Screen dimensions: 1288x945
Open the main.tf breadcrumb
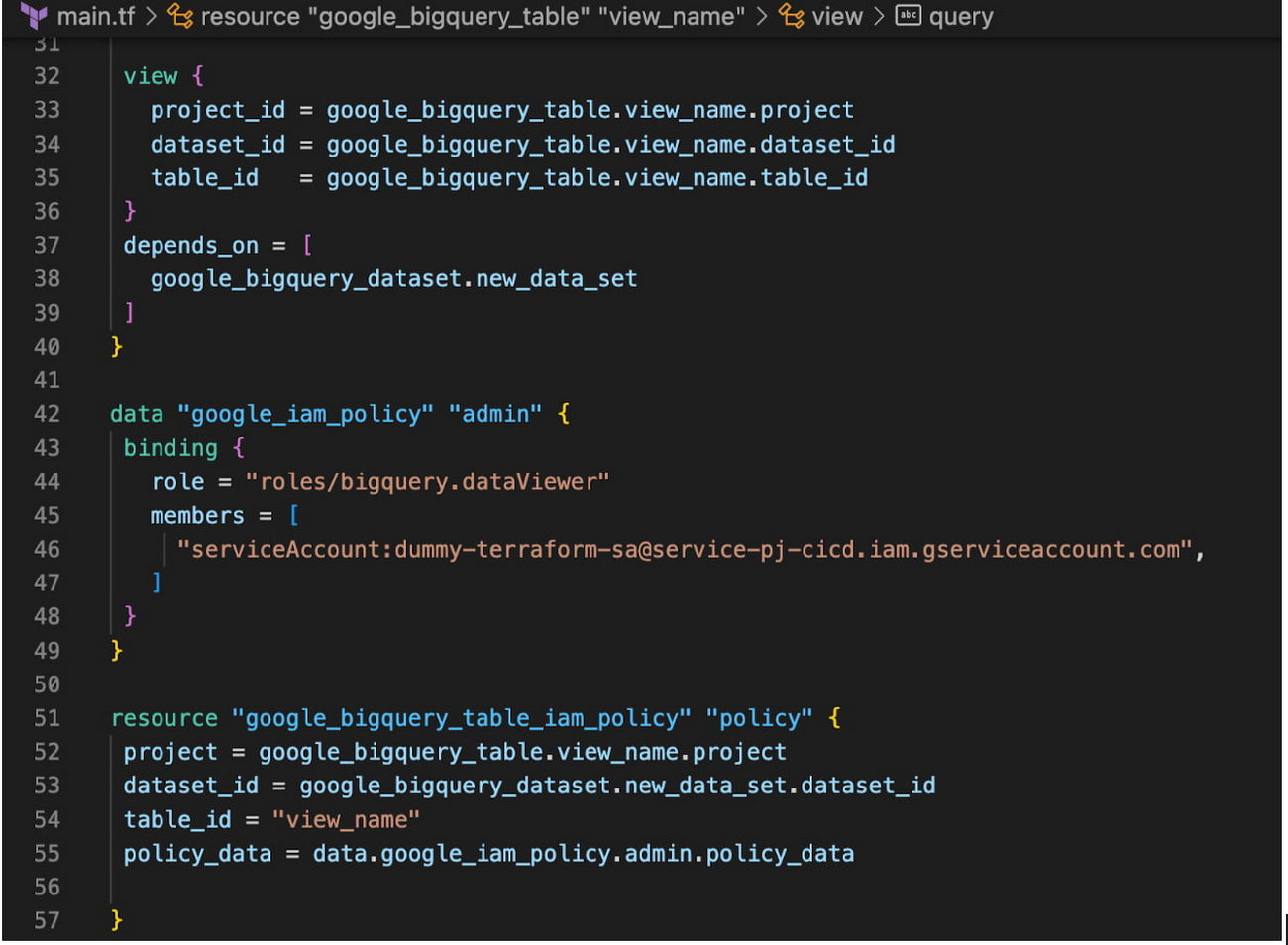[95, 16]
